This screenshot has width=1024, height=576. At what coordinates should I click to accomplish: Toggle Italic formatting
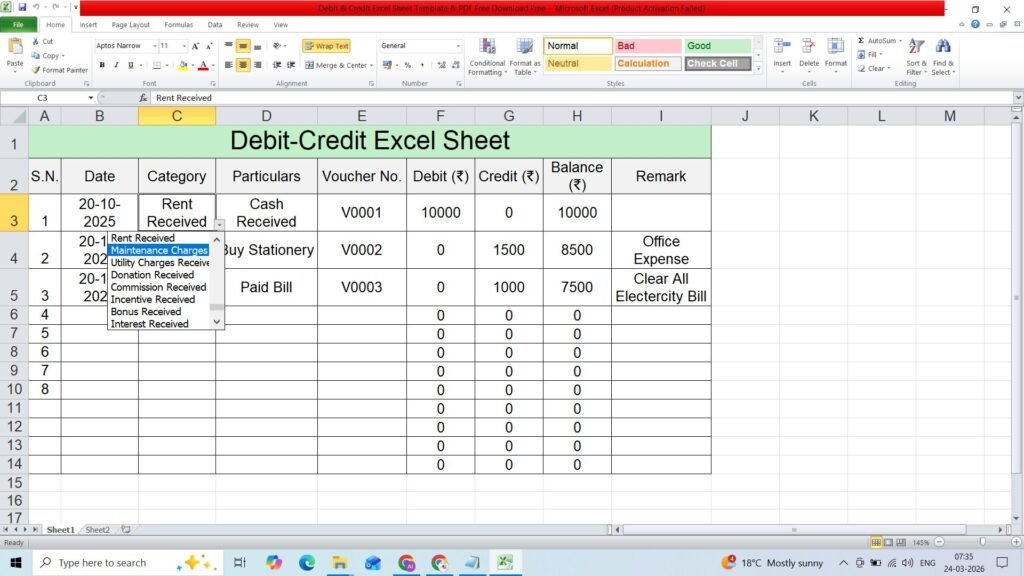(116, 65)
